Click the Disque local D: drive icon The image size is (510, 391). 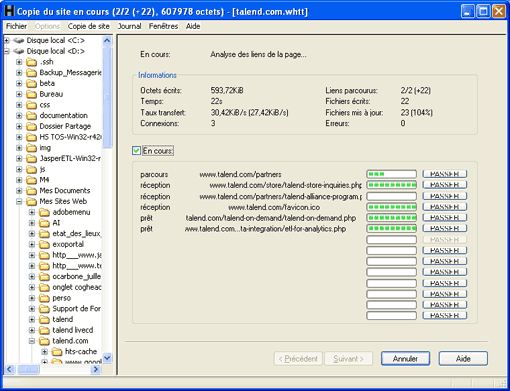click(19, 51)
